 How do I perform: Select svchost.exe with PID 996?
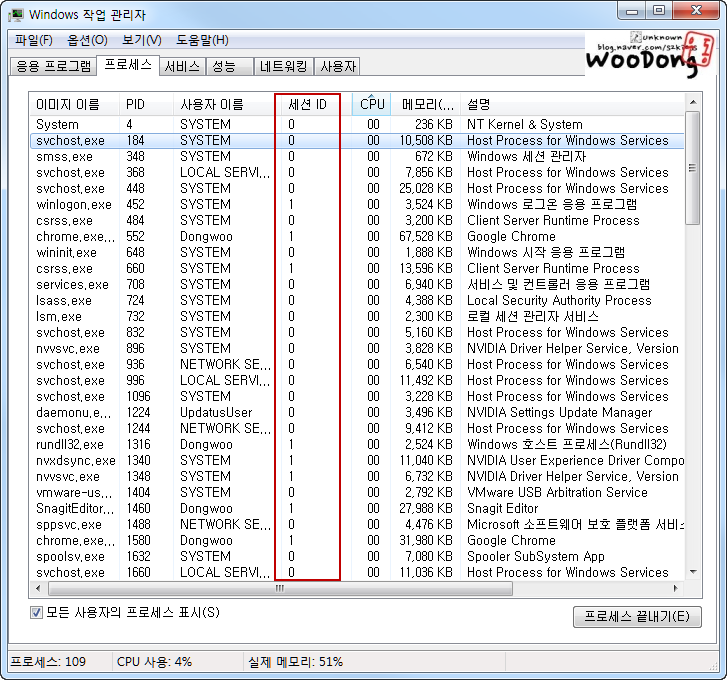357,380
